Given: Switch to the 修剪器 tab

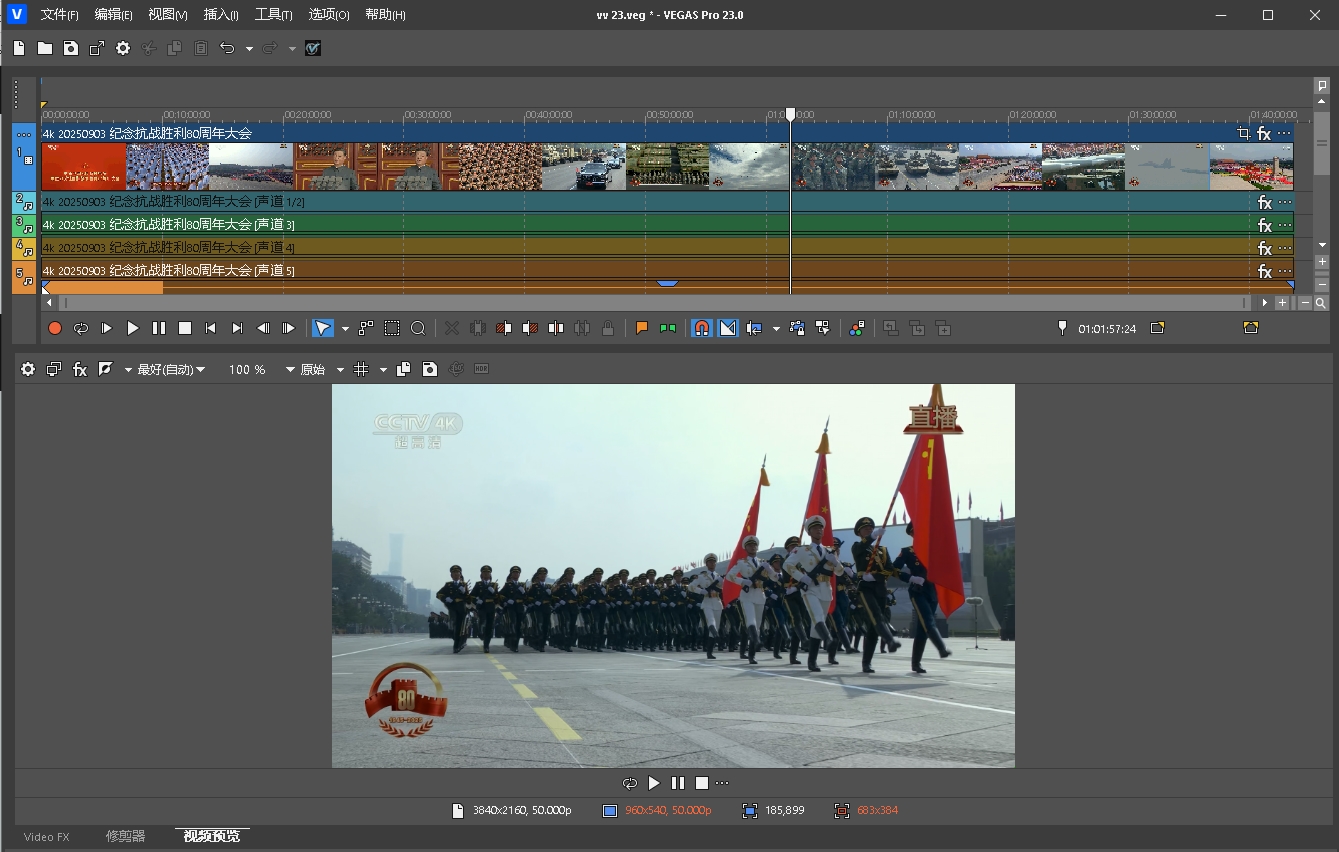Looking at the screenshot, I should [x=125, y=836].
